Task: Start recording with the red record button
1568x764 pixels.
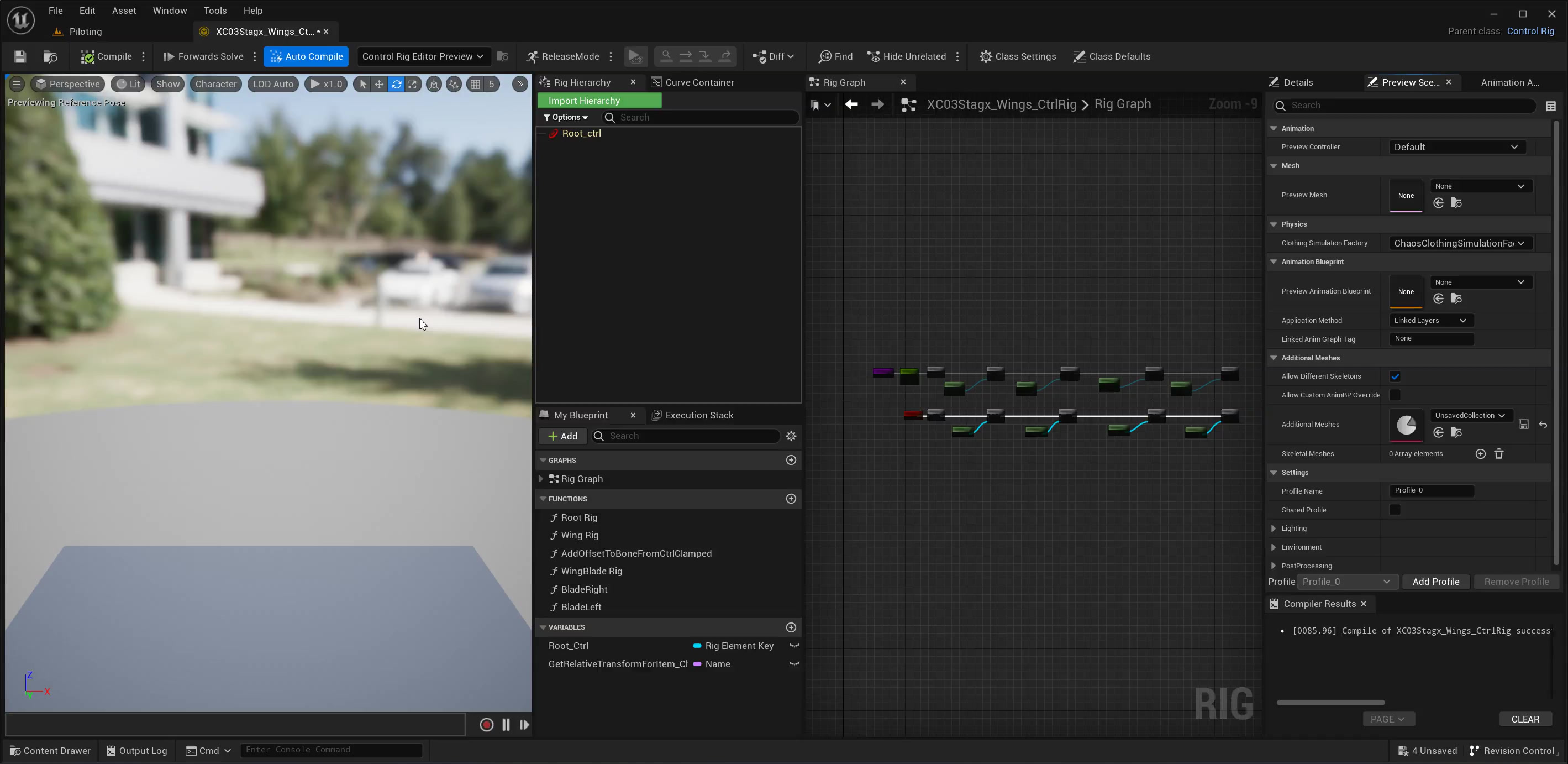Action: coord(486,724)
